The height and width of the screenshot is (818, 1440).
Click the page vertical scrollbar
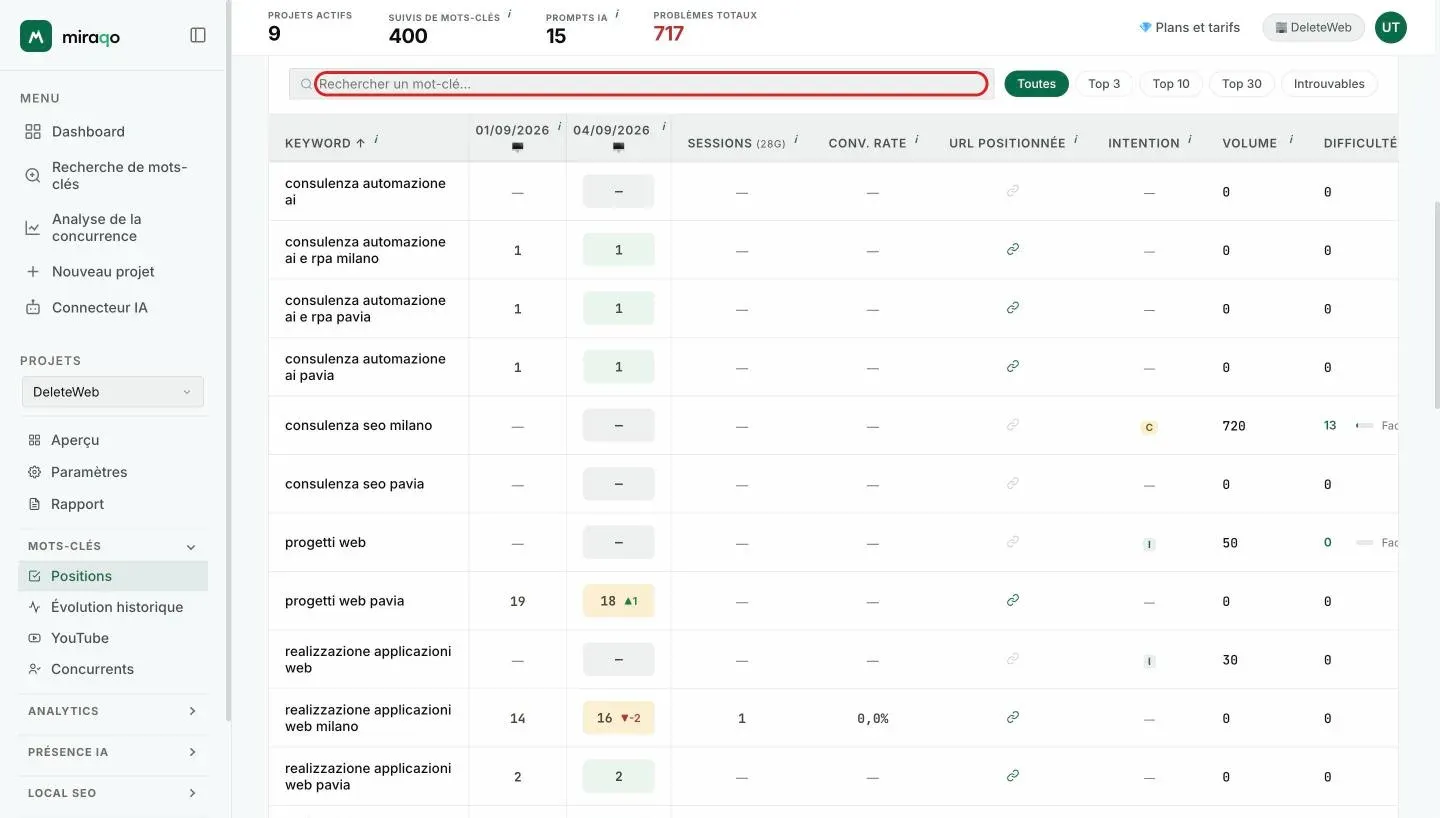point(1437,305)
